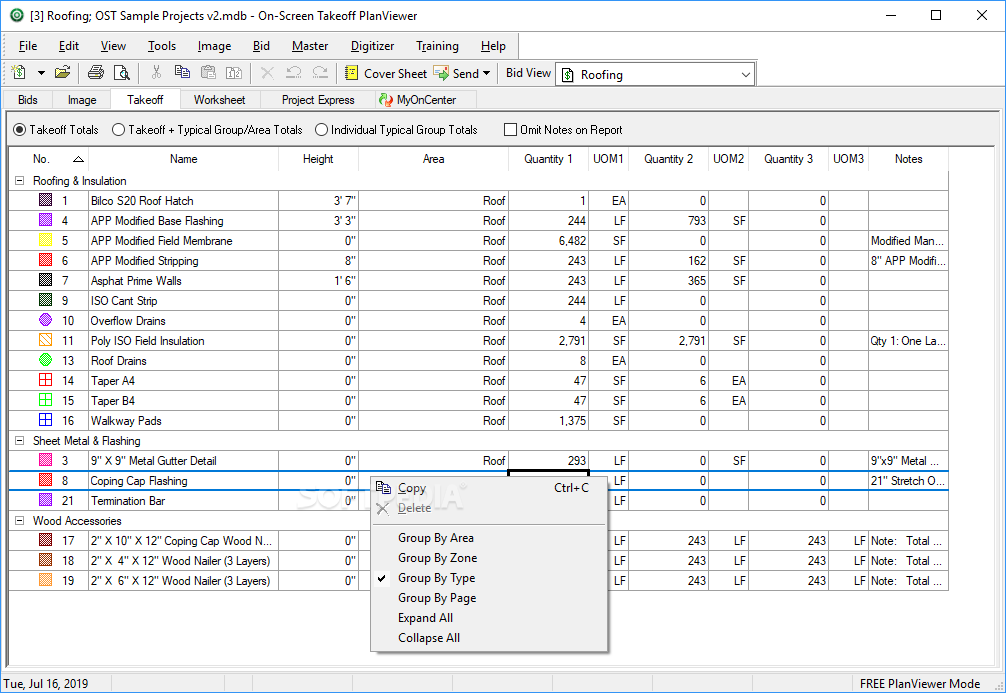This screenshot has width=1006, height=693.
Task: Open the Project Express tab
Action: [318, 99]
